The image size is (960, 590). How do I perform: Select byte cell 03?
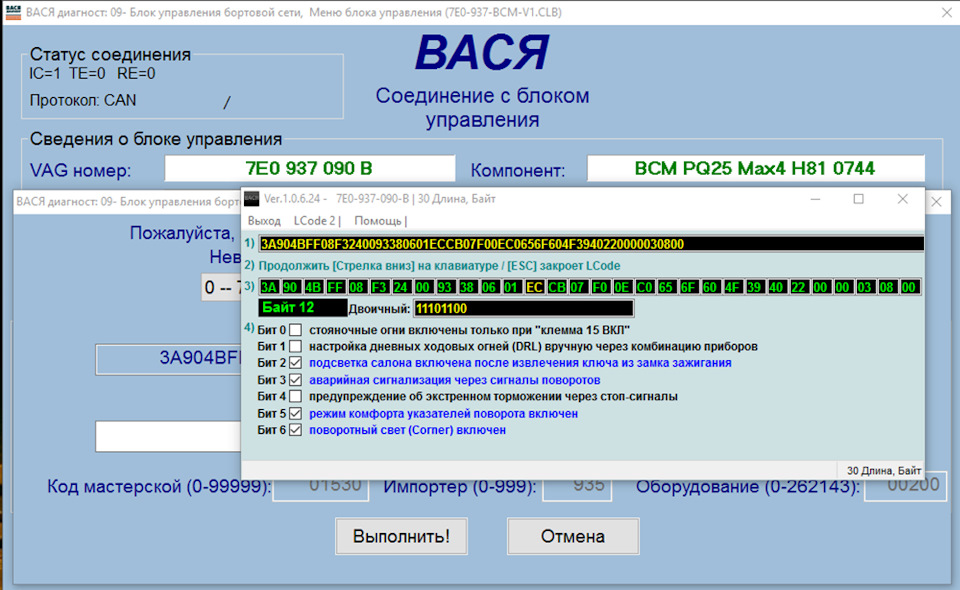coord(864,287)
